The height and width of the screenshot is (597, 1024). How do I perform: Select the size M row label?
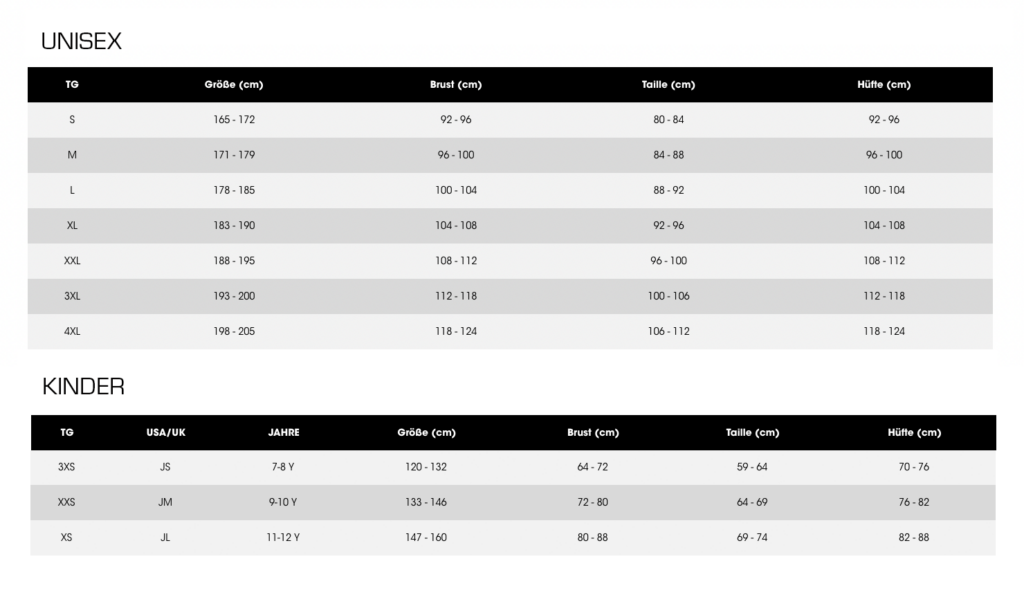click(72, 155)
